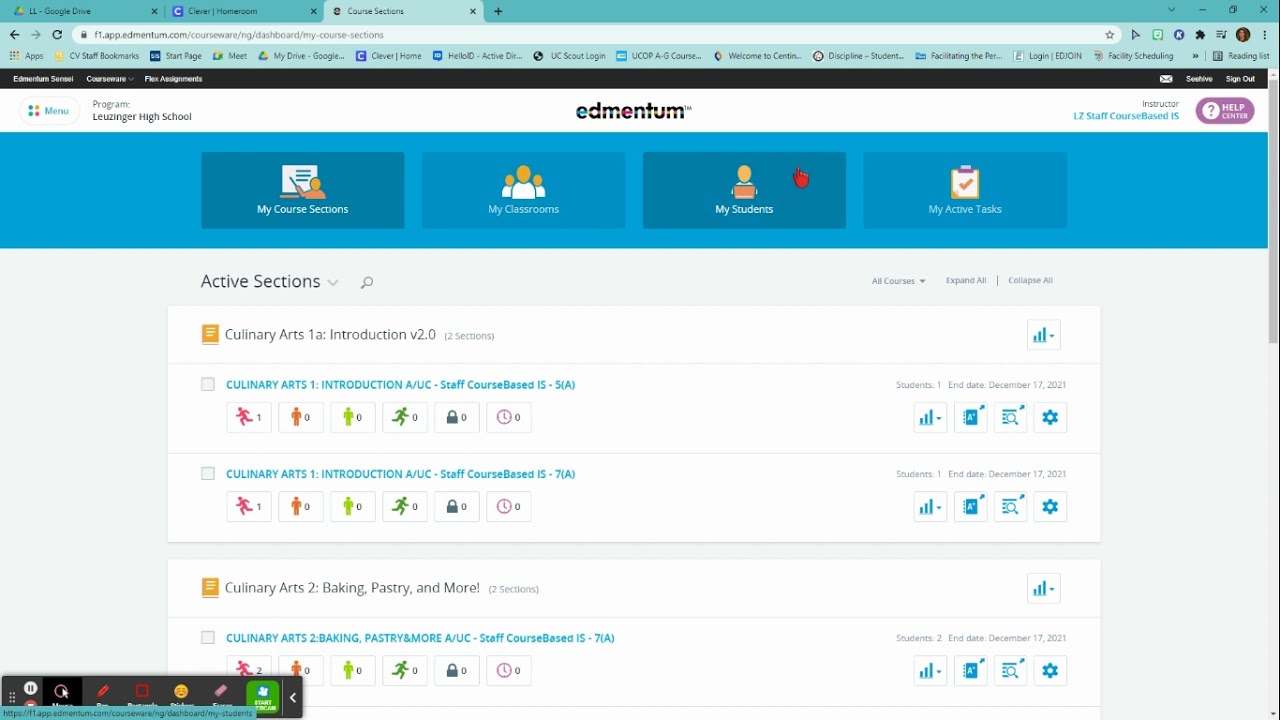Image resolution: width=1280 pixels, height=720 pixels.
Task: Click the page vertical scrollbar
Action: point(1273,210)
